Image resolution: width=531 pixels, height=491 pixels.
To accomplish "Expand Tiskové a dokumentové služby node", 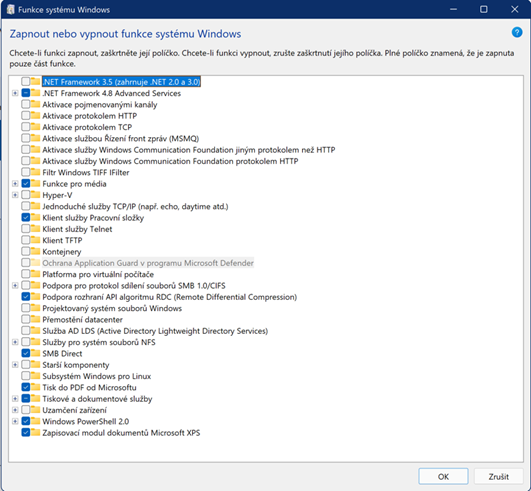I will (15, 399).
